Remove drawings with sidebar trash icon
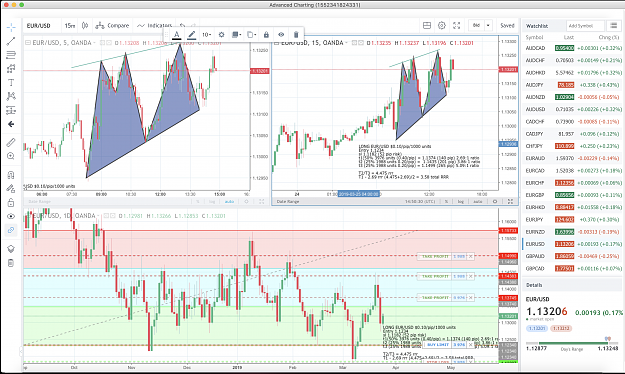Image resolution: width=625 pixels, height=374 pixels. pyautogui.click(x=11, y=263)
